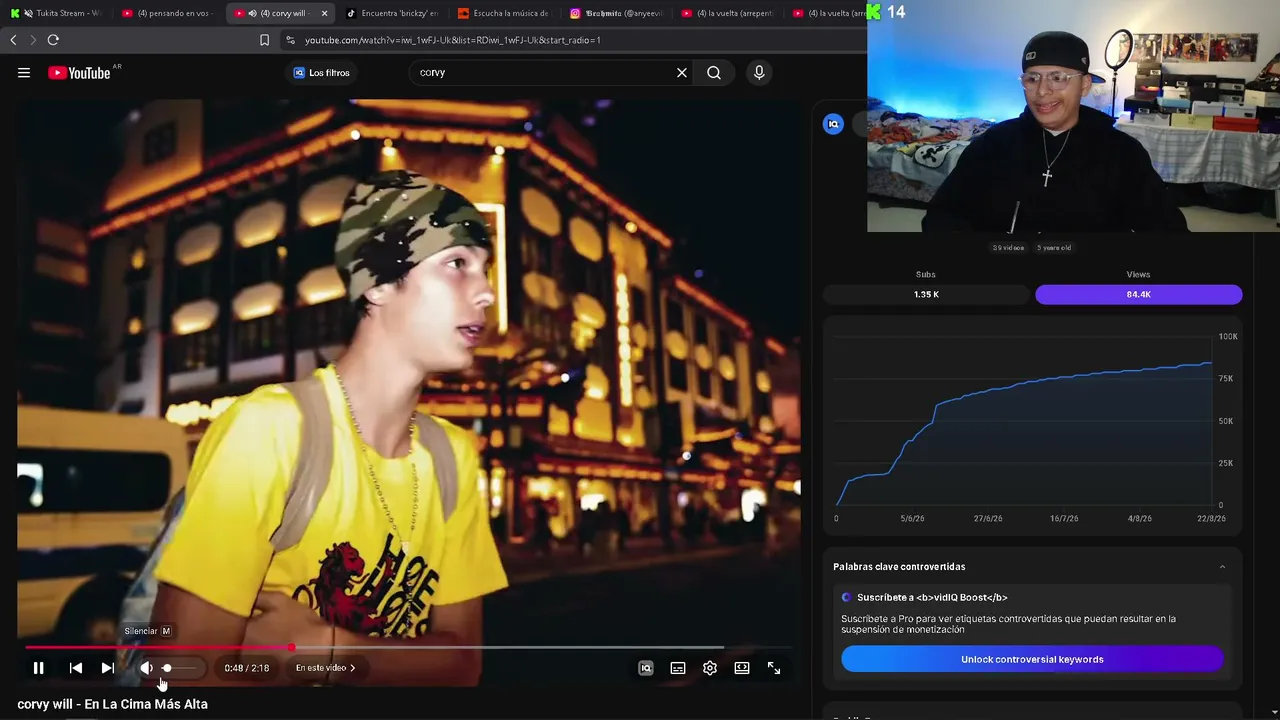
Task: Switch to theater mode view
Action: click(x=742, y=668)
